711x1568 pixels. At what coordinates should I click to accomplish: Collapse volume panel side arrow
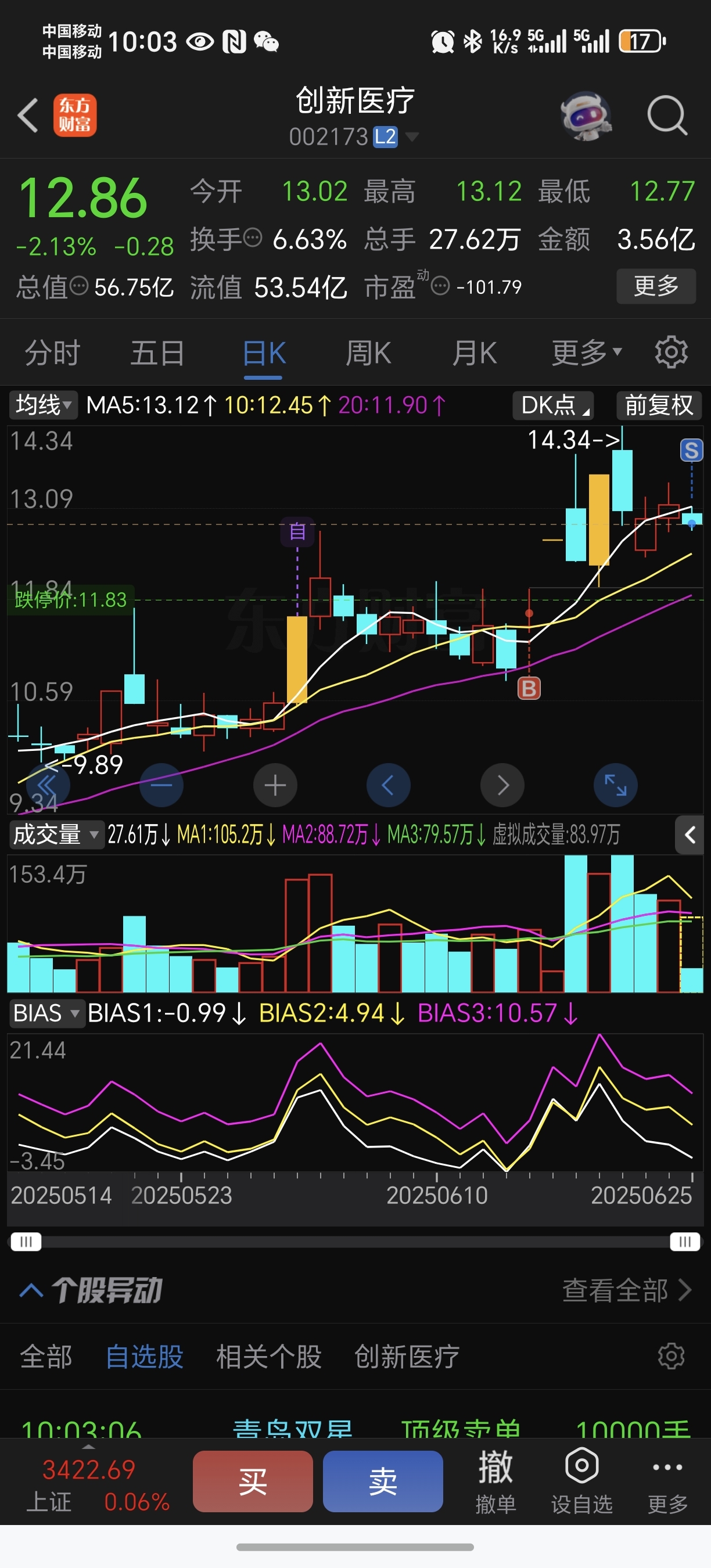tap(690, 835)
